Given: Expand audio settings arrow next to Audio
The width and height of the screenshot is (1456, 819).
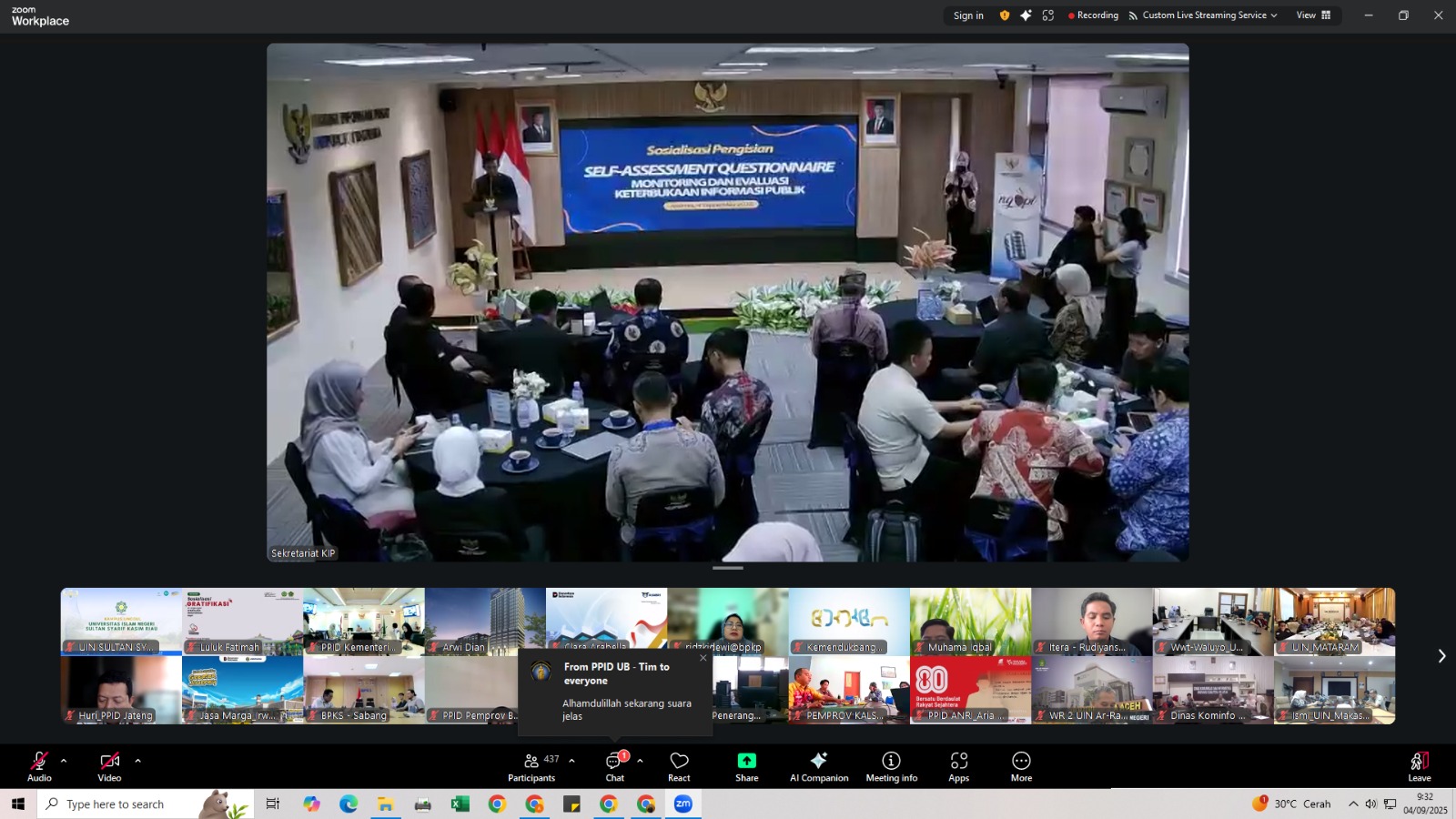Looking at the screenshot, I should [x=64, y=761].
